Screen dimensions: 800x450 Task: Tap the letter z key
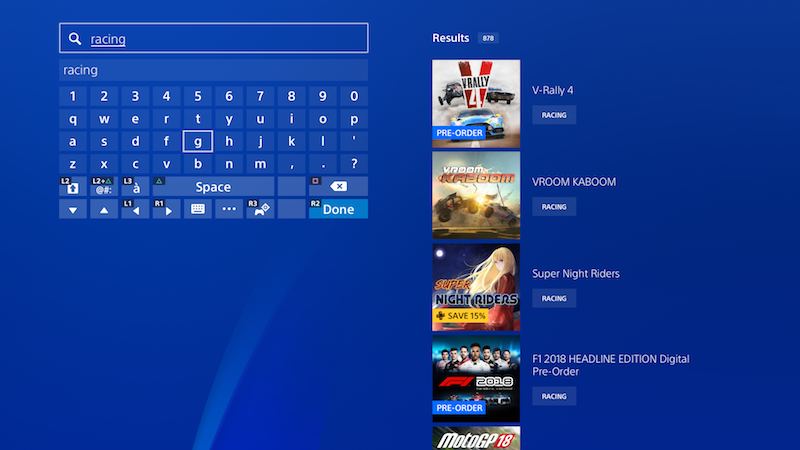tap(72, 164)
